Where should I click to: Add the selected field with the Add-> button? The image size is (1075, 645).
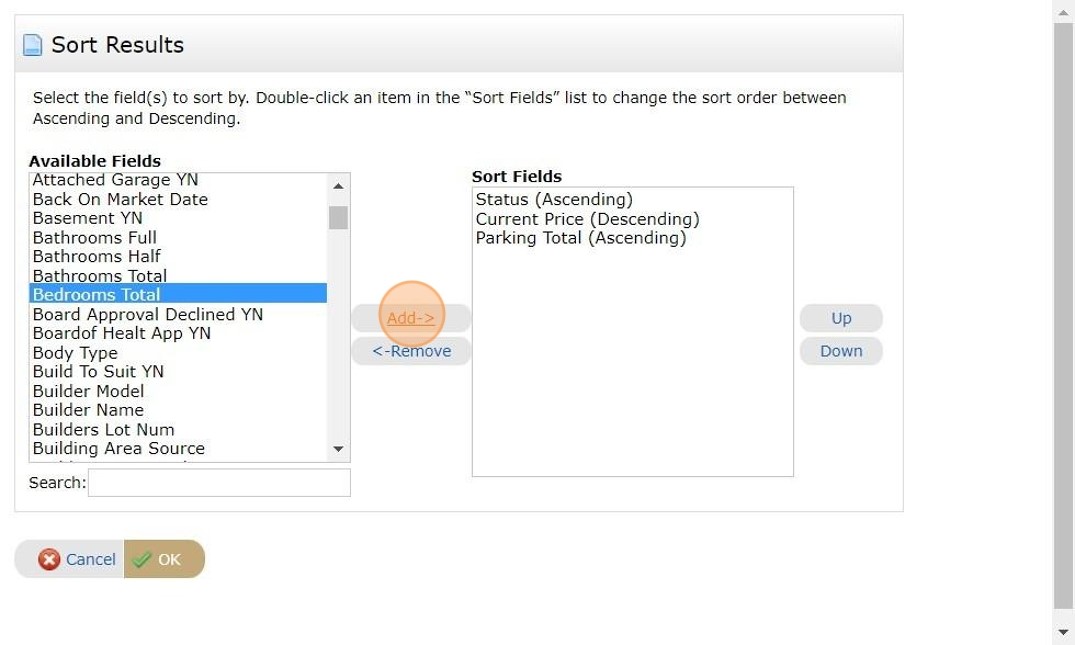[x=411, y=318]
